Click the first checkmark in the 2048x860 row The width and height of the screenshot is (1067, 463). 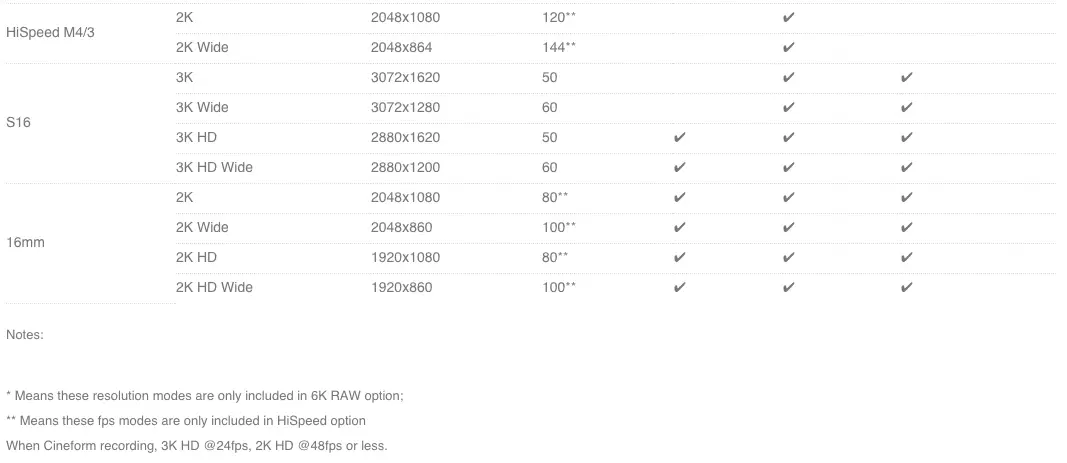point(678,227)
